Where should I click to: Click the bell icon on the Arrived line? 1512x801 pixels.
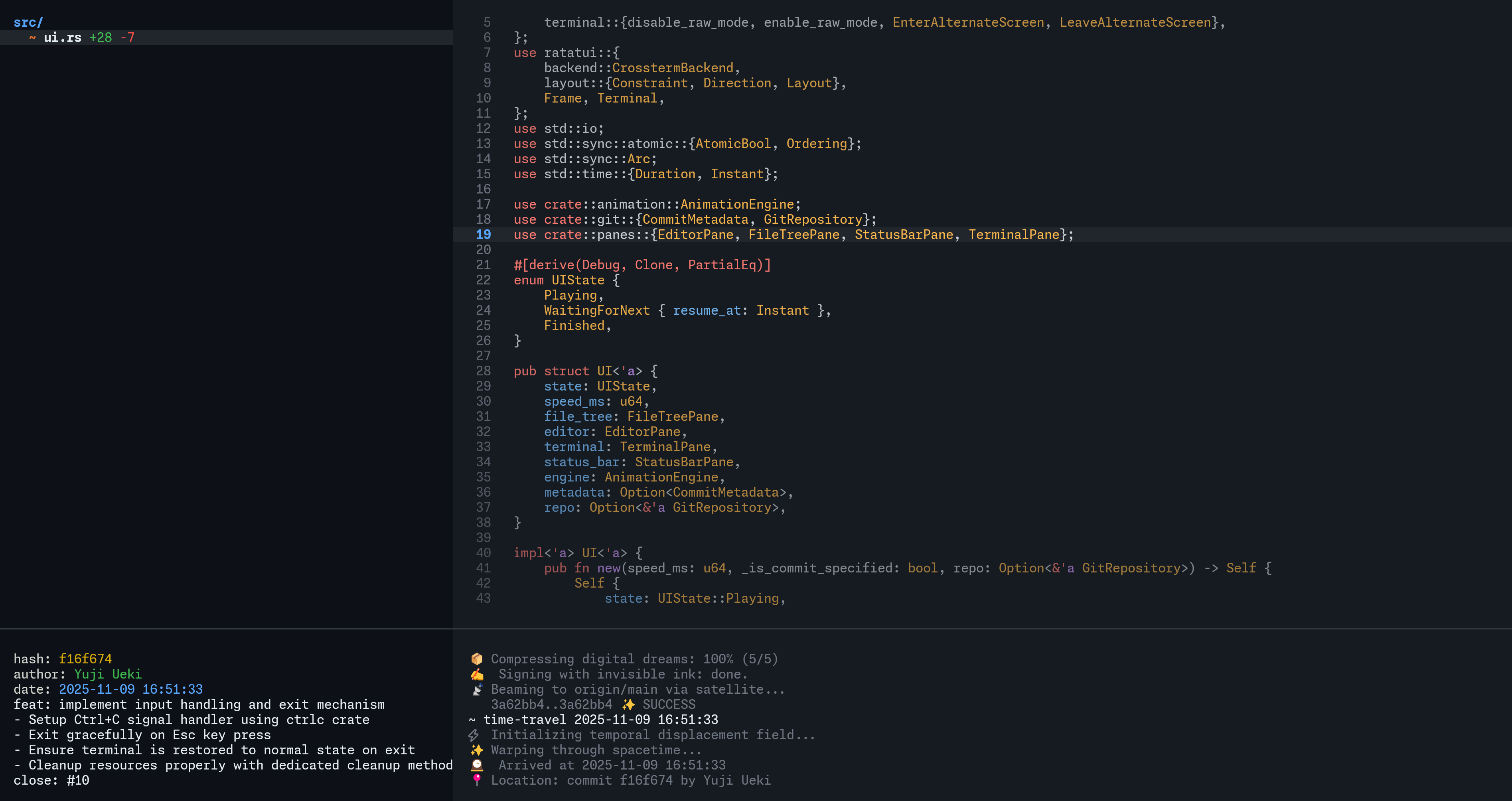point(477,765)
